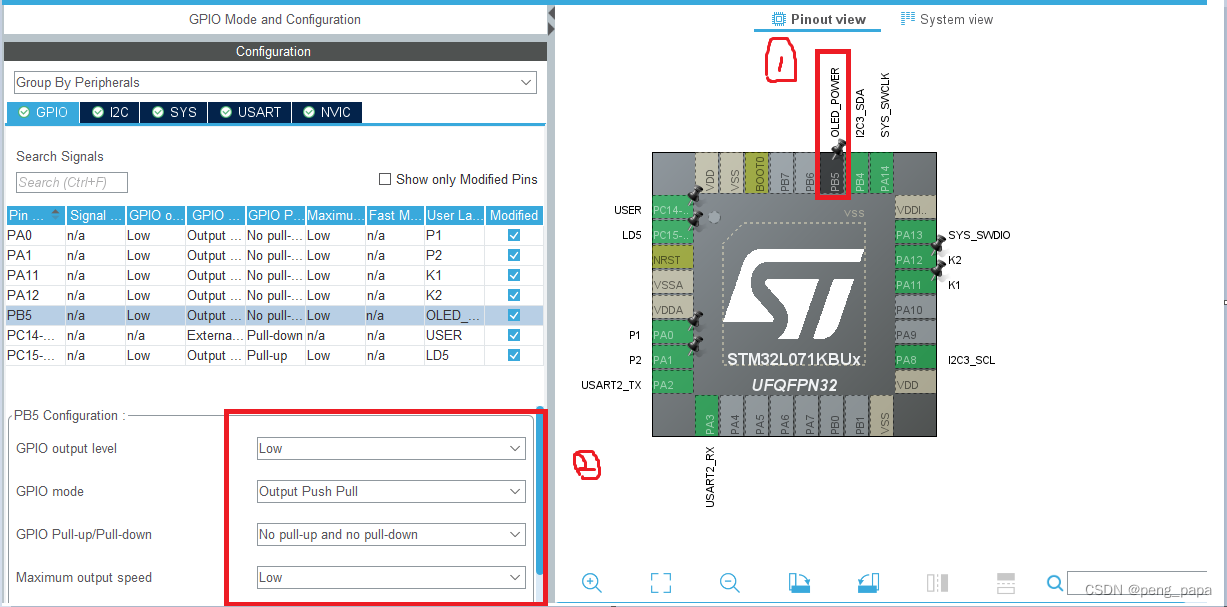
Task: Click the grayed-out split horizontal view icon
Action: point(1007,583)
